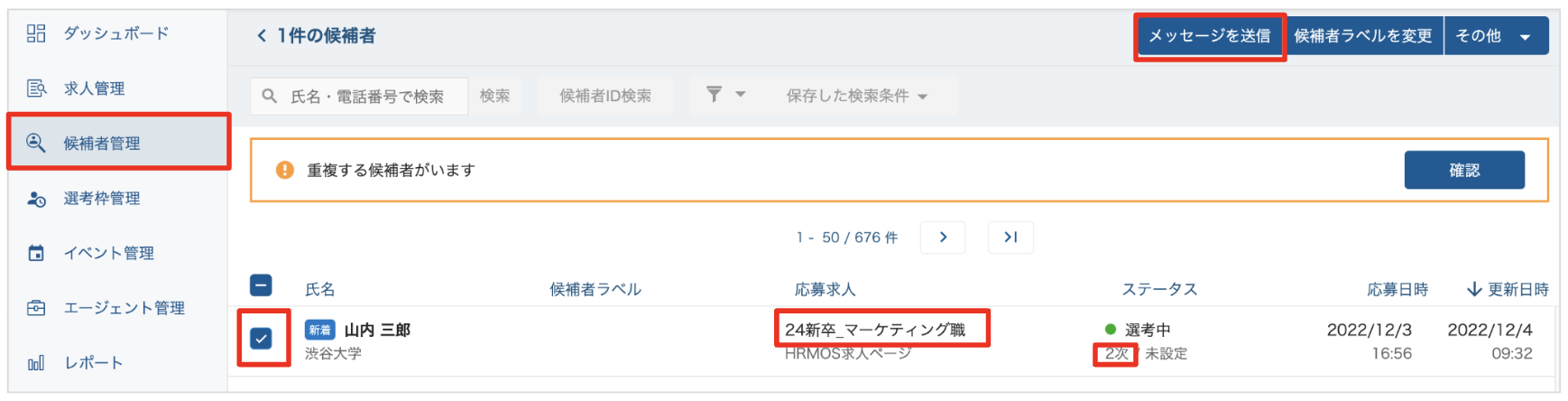Sort by 更新日時 column header

[x=1508, y=289]
